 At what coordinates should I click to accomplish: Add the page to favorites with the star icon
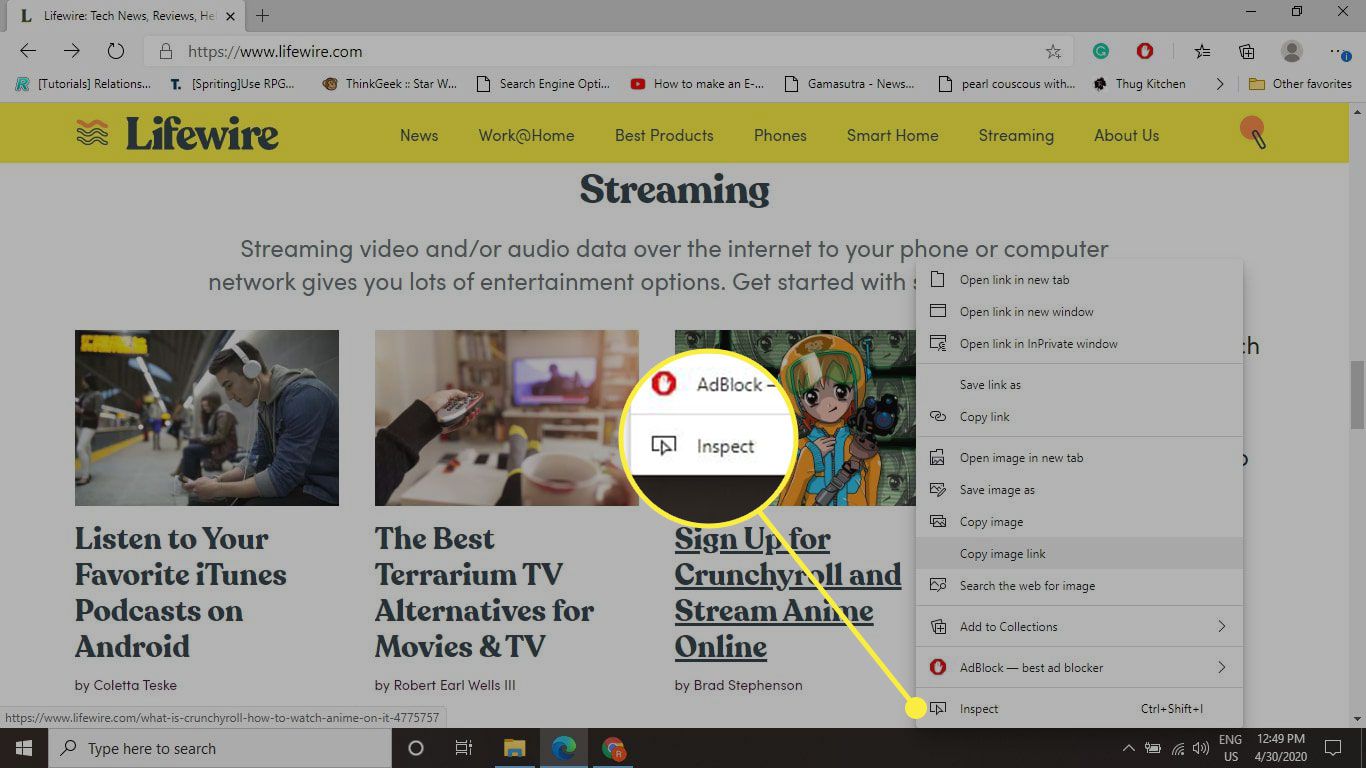[1053, 51]
